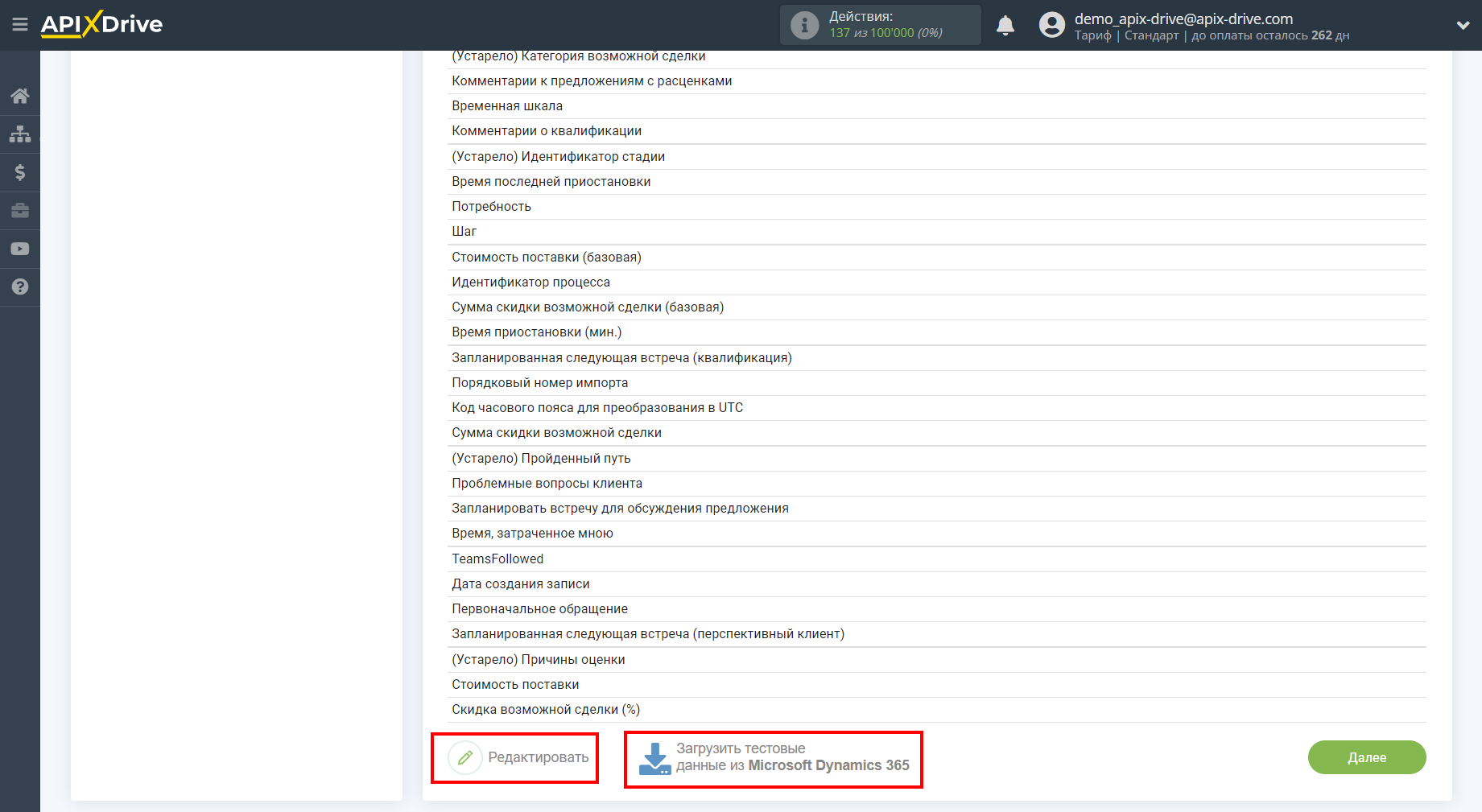The image size is (1482, 812).
Task: Select row TeamsFollowed
Action: coord(937,559)
